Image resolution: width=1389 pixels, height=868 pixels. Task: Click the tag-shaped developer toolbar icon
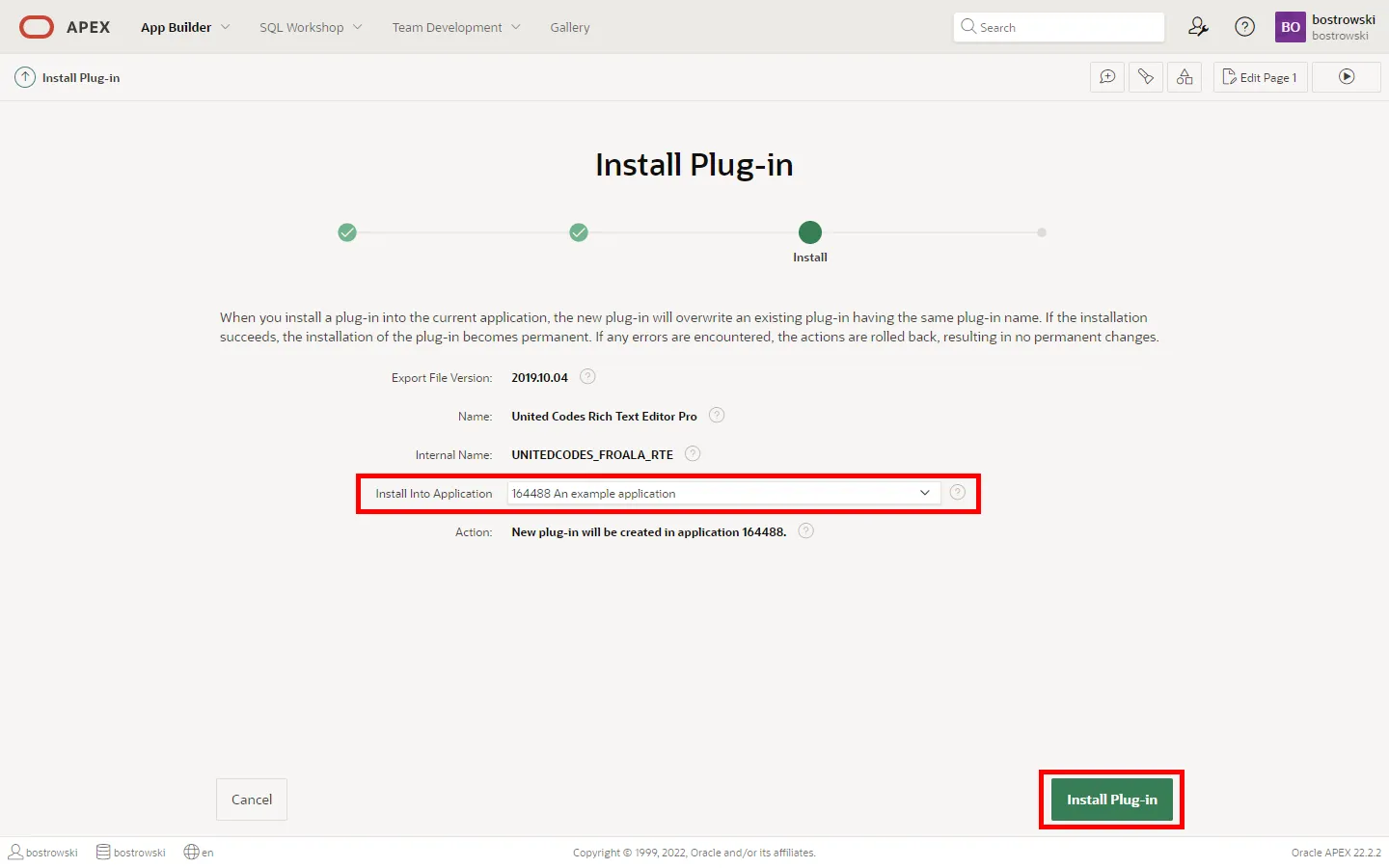(x=1146, y=77)
